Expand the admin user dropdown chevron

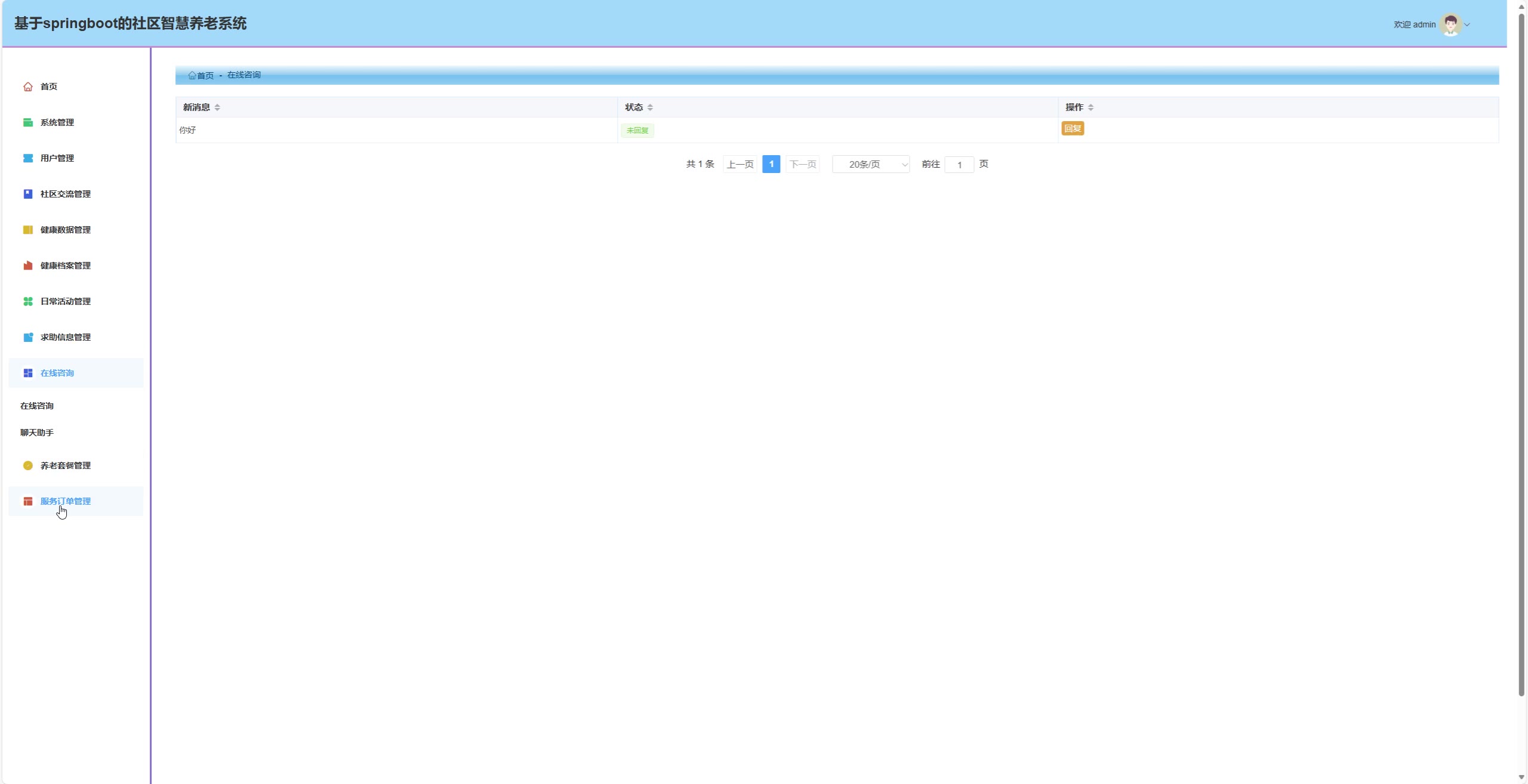click(1467, 24)
